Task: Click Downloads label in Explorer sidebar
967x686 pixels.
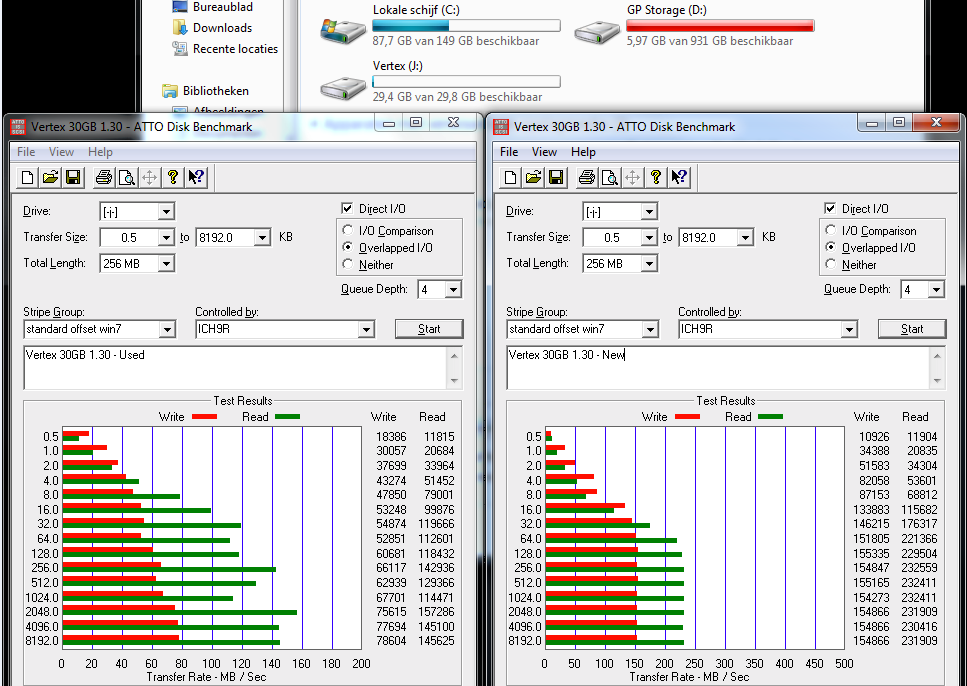Action: click(x=223, y=28)
